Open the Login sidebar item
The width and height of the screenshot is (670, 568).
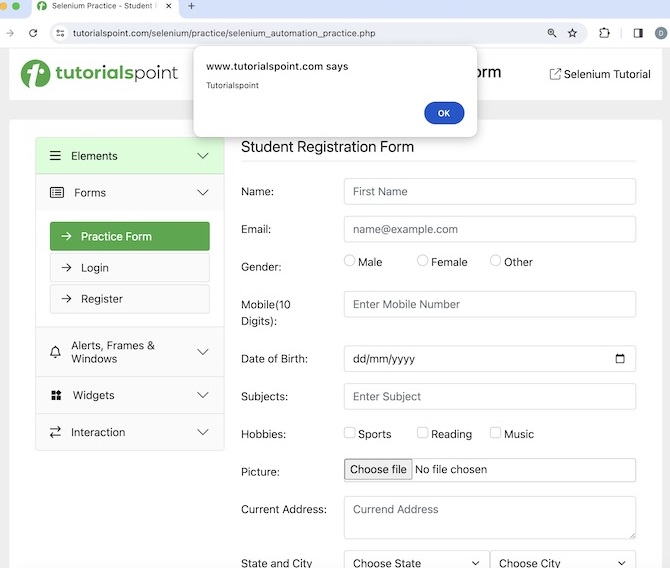(130, 268)
